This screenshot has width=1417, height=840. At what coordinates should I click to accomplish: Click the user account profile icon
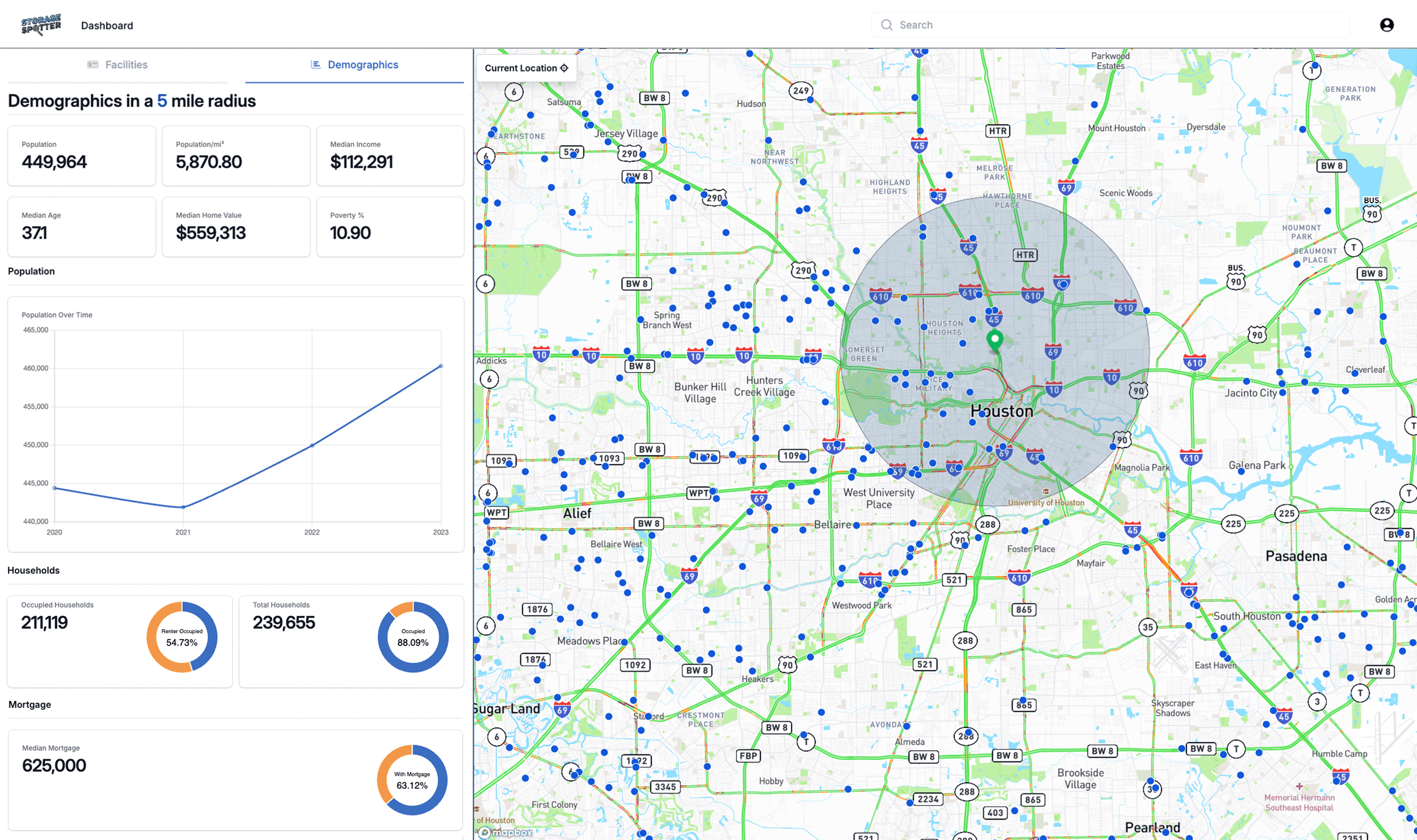[1388, 25]
